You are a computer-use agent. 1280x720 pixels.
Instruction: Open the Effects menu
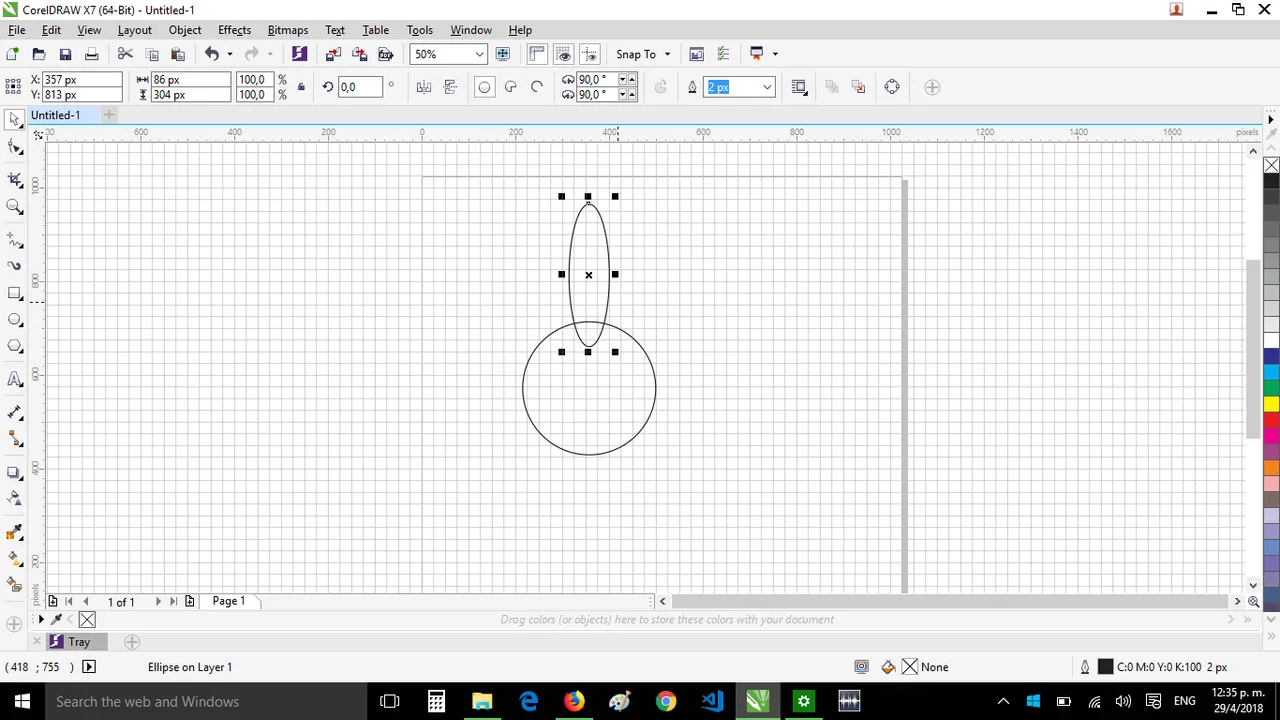pyautogui.click(x=234, y=30)
